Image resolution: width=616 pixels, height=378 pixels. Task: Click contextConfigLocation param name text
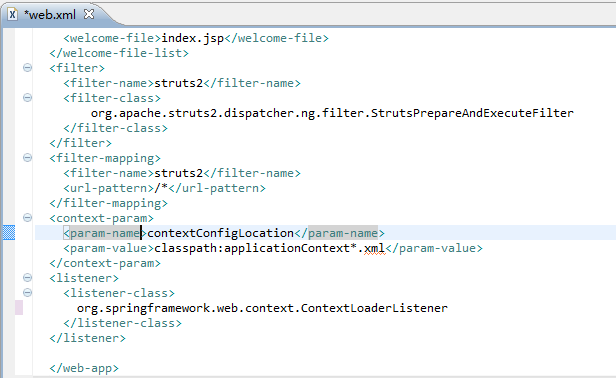(x=220, y=233)
